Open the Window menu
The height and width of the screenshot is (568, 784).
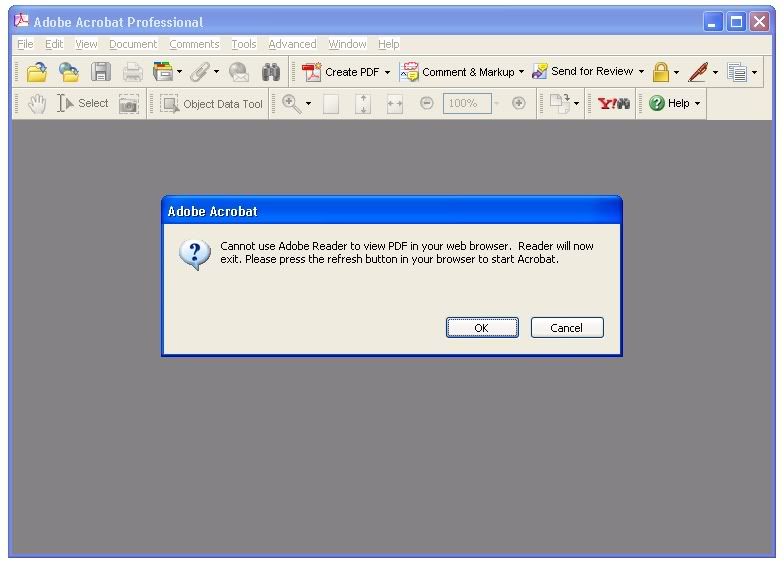click(347, 44)
